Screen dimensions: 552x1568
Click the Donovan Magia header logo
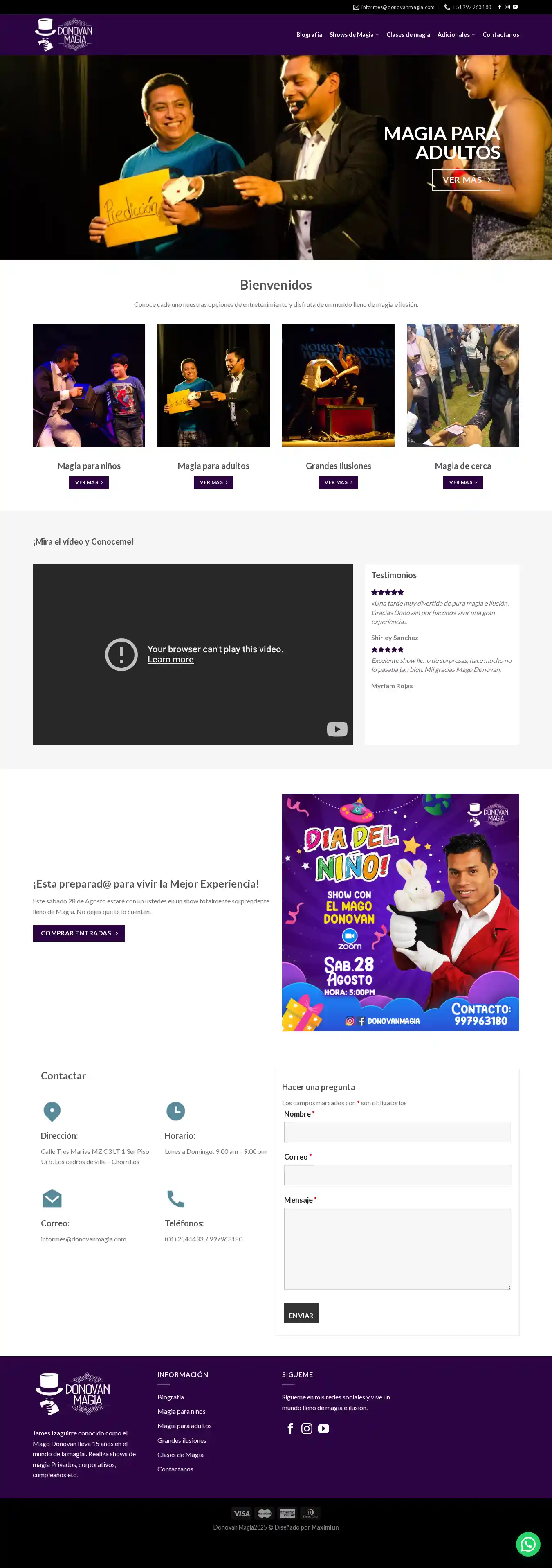(x=64, y=35)
